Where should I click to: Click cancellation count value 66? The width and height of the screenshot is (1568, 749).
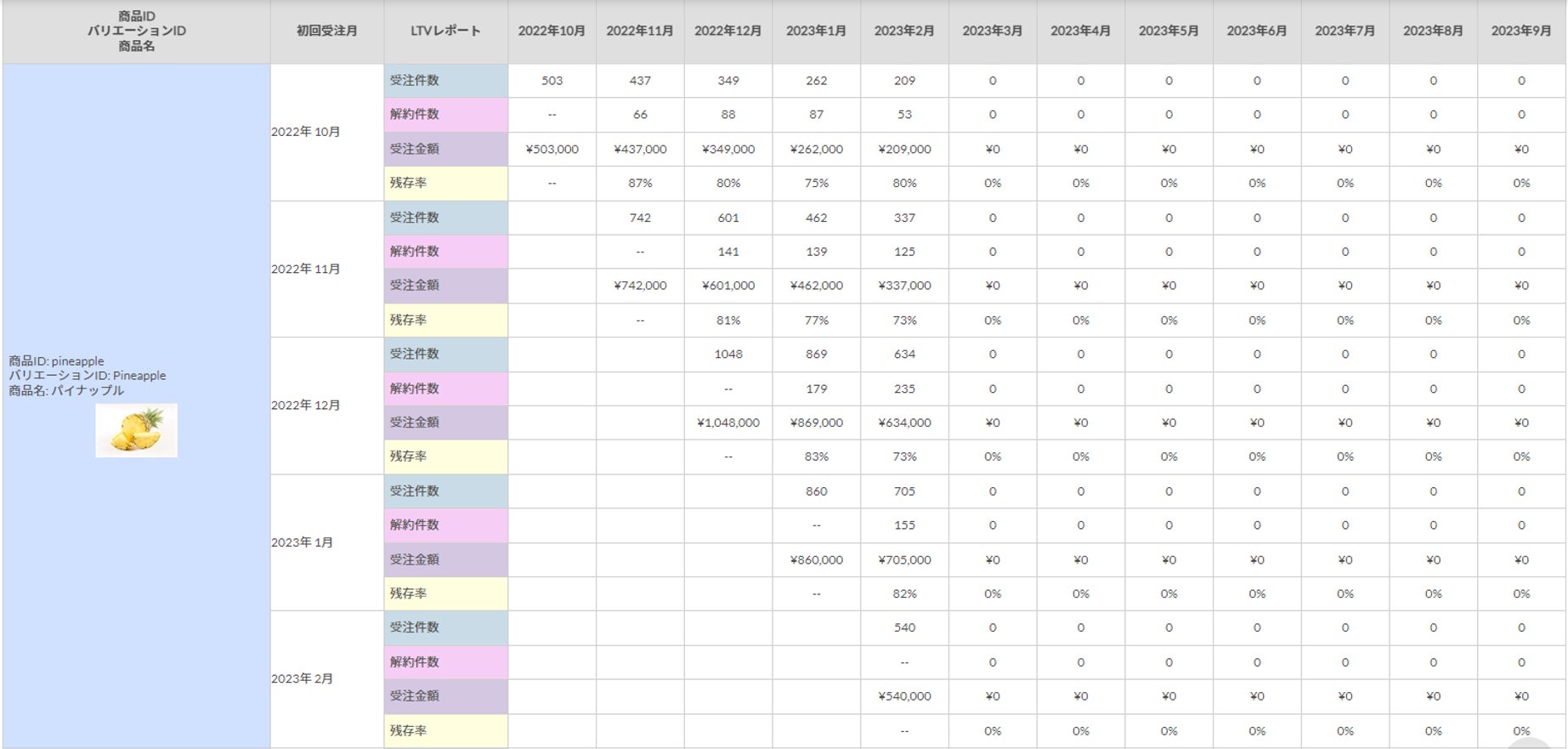coord(640,115)
